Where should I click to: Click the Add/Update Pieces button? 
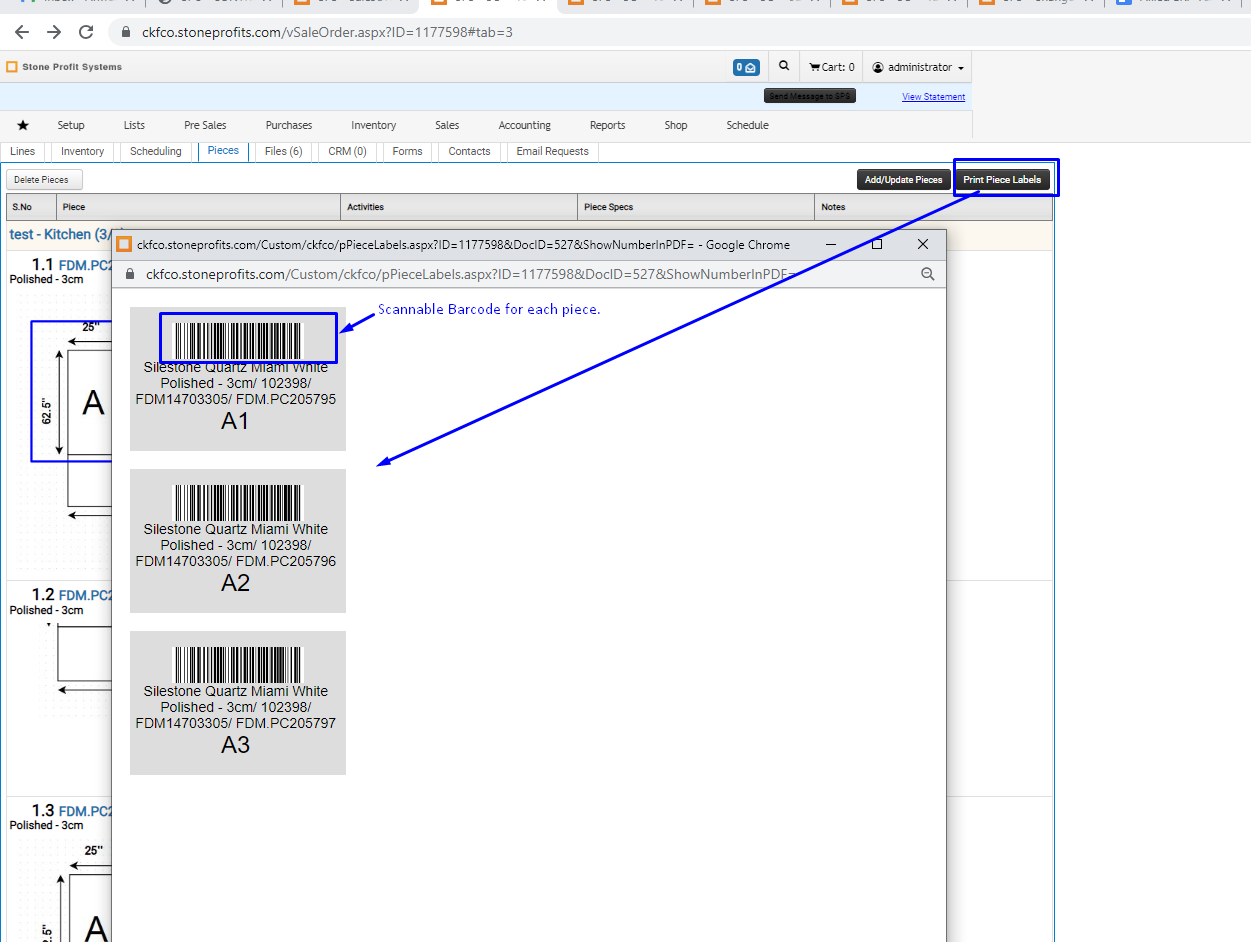click(x=903, y=180)
